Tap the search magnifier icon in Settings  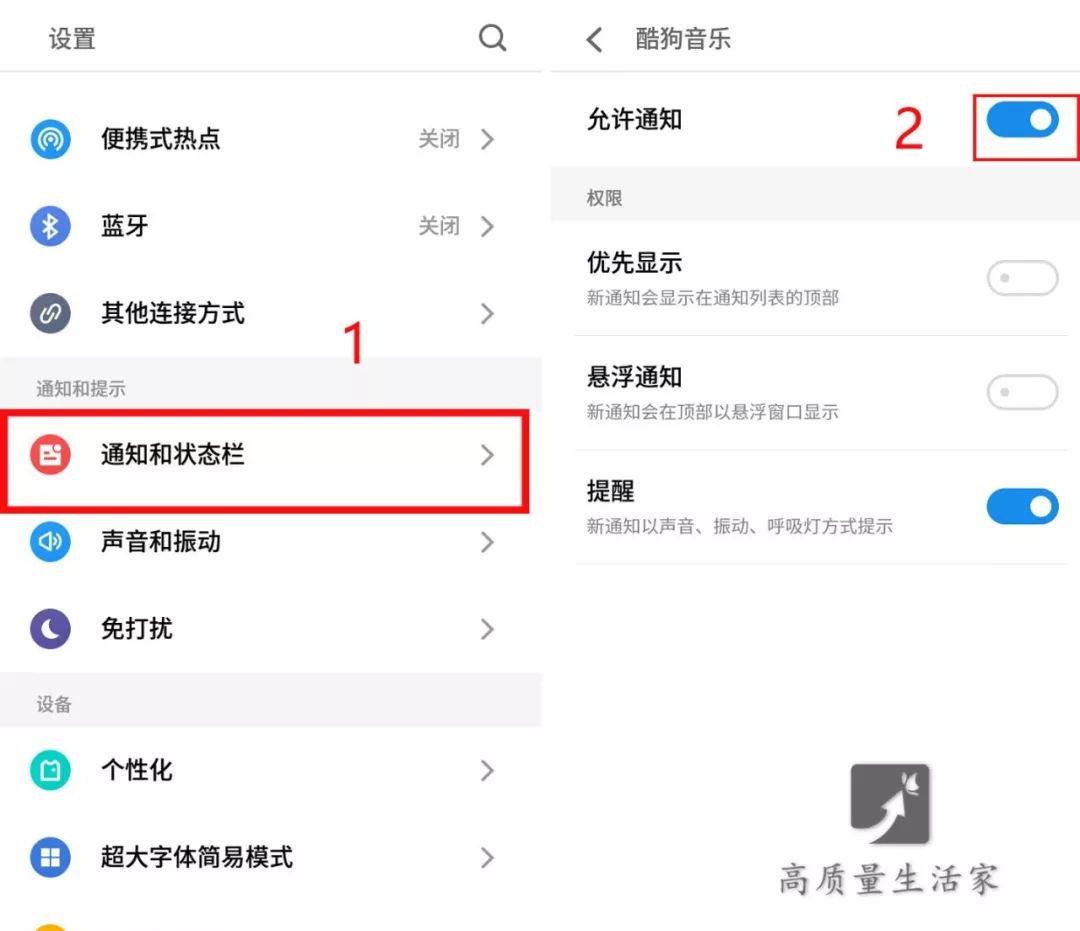(x=492, y=38)
